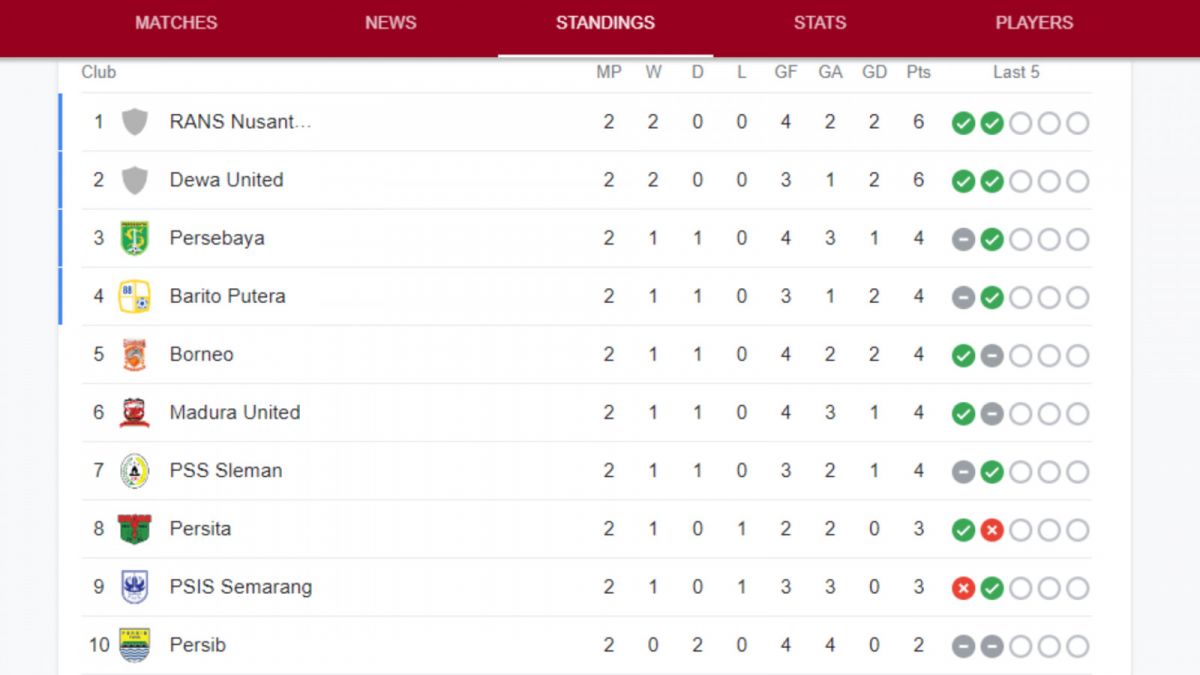Sort standings by the GD column header
The height and width of the screenshot is (675, 1200).
[874, 71]
